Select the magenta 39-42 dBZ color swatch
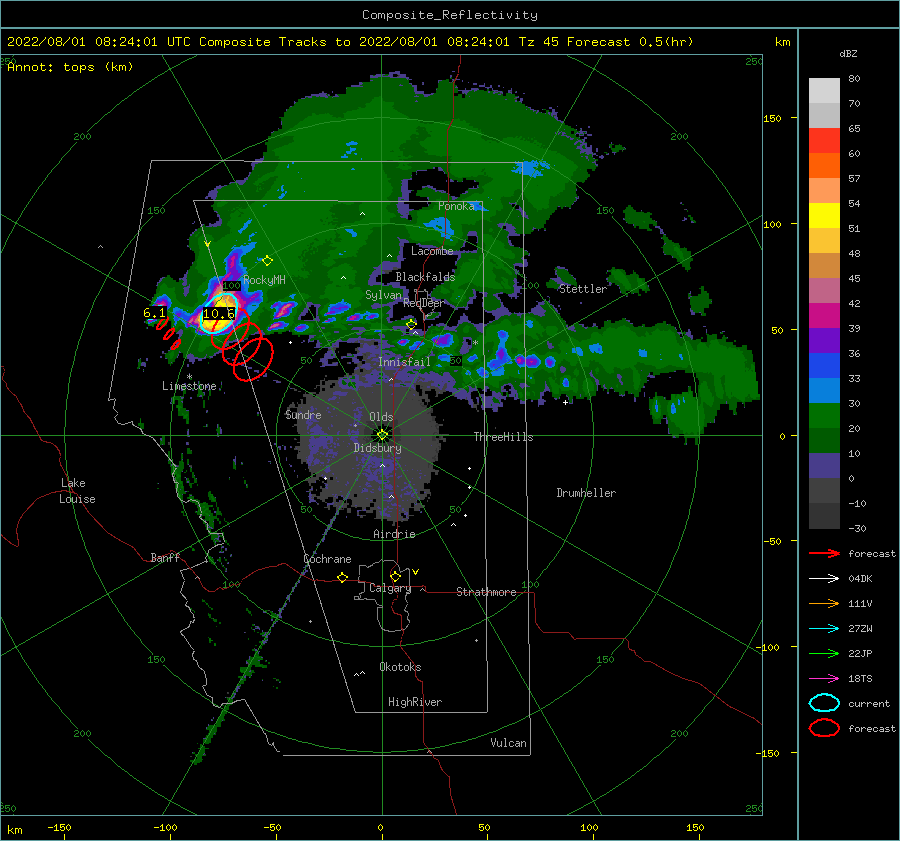Image resolution: width=900 pixels, height=841 pixels. [824, 315]
